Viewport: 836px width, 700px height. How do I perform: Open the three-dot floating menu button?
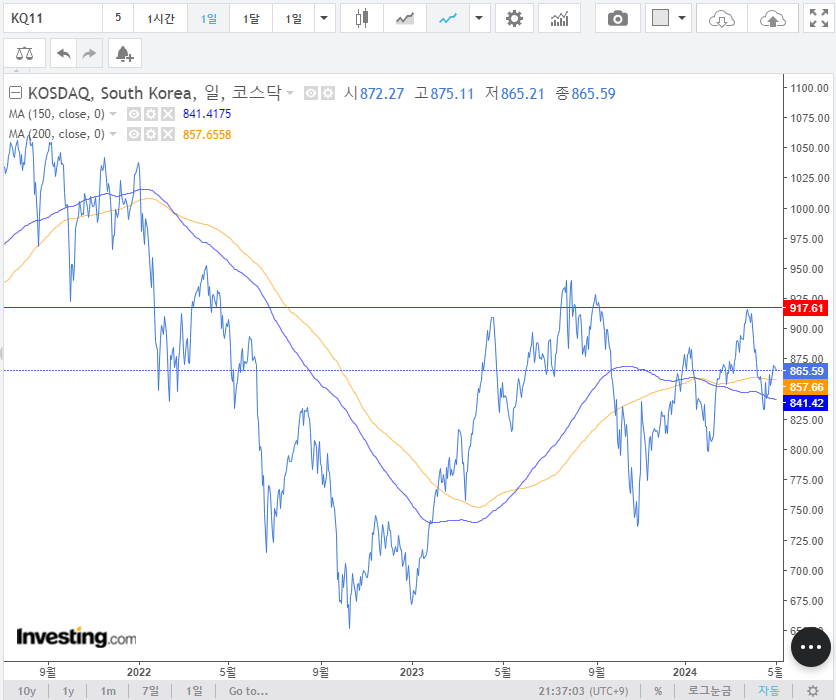tap(810, 647)
